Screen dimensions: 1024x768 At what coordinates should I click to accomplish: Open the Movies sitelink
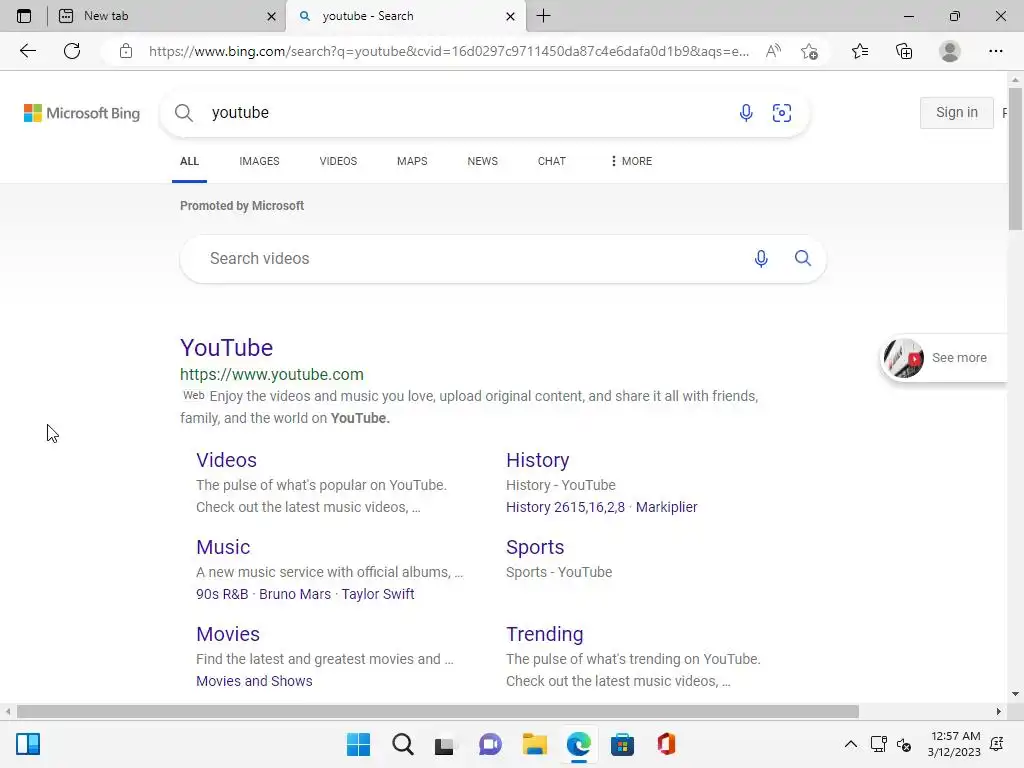click(228, 634)
